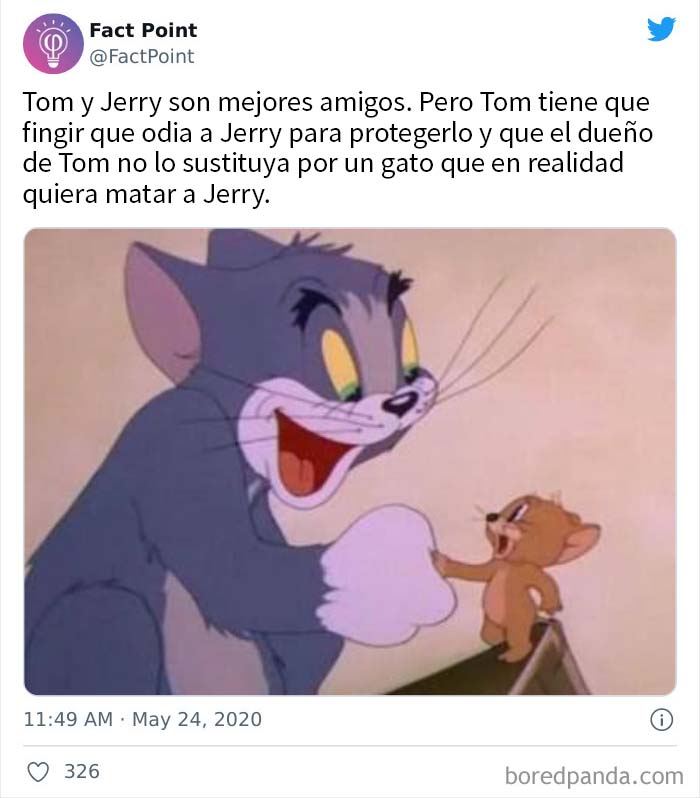Screen dimensions: 700x798
Task: Open the Fact Point display name
Action: 143,31
